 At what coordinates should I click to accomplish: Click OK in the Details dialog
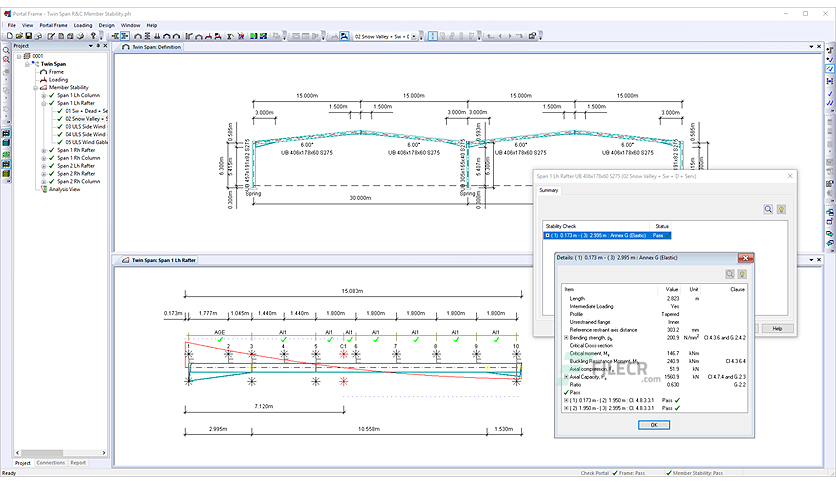[x=654, y=425]
